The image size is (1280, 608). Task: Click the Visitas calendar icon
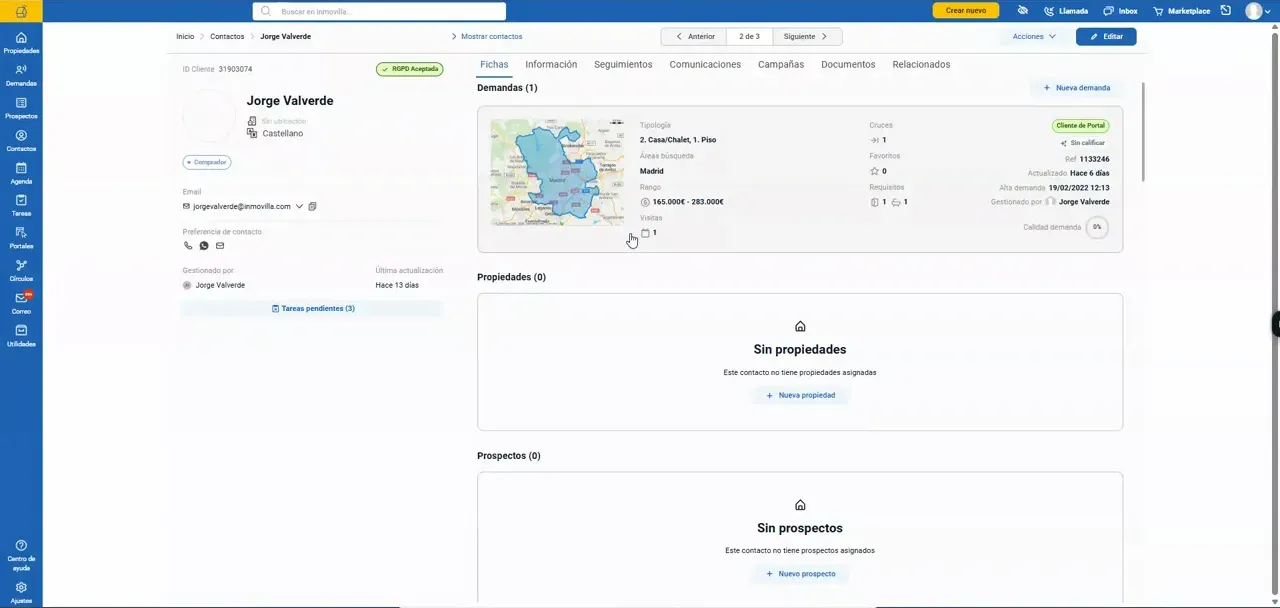click(x=645, y=233)
